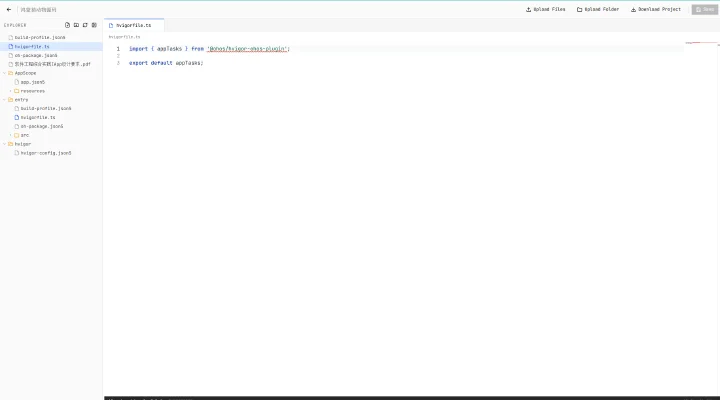This screenshot has width=720, height=400.
Task: Expand the src folder
Action: coord(11,135)
